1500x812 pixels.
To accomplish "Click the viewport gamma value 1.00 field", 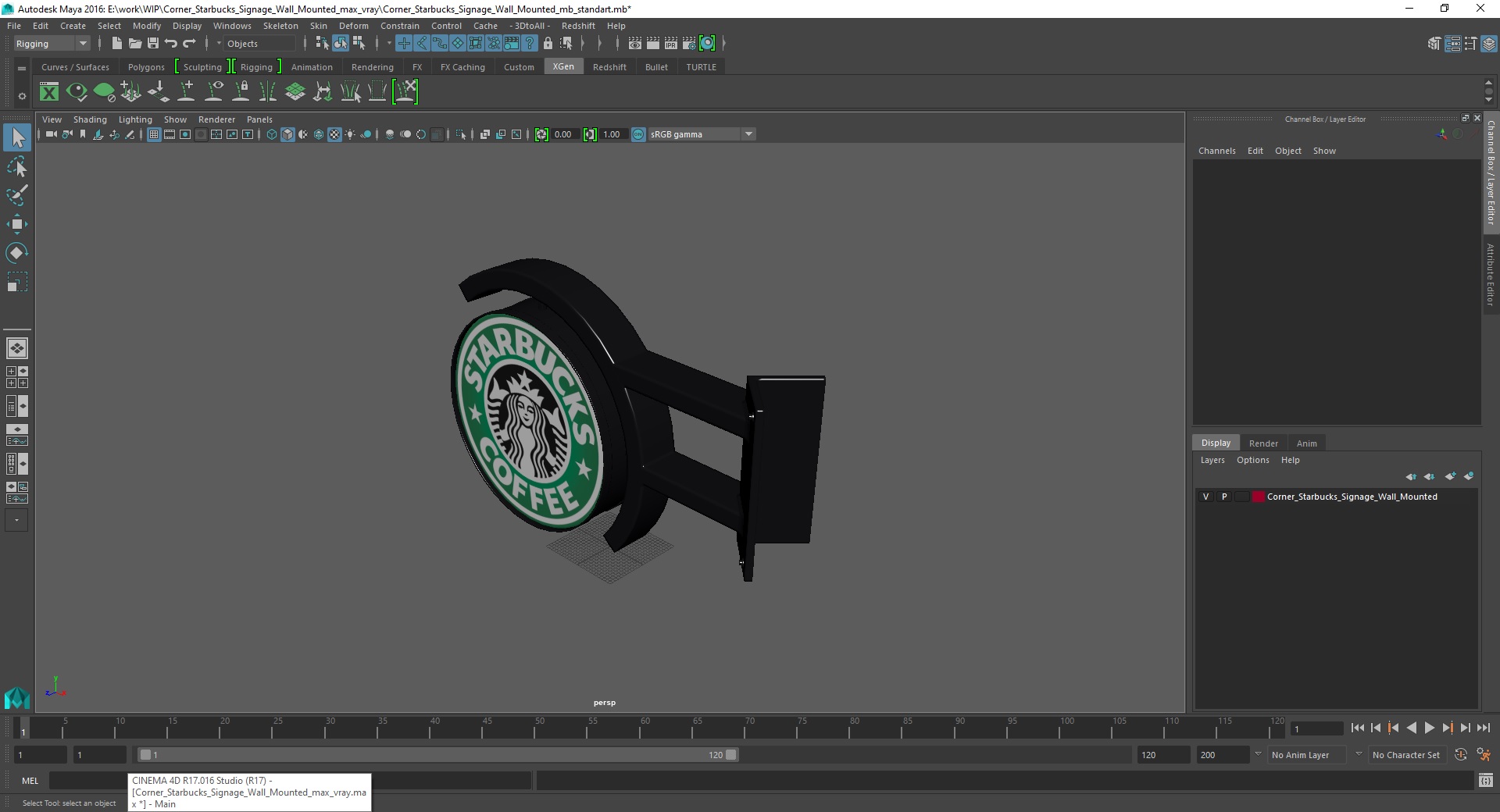I will click(612, 134).
